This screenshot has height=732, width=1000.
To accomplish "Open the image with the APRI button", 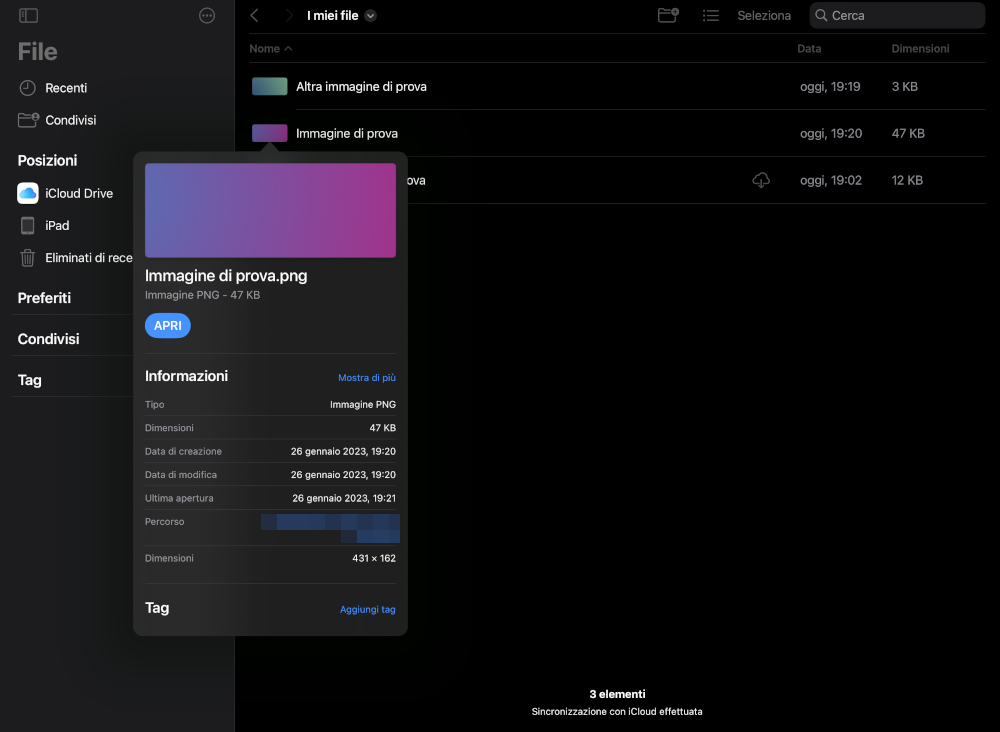I will (167, 325).
